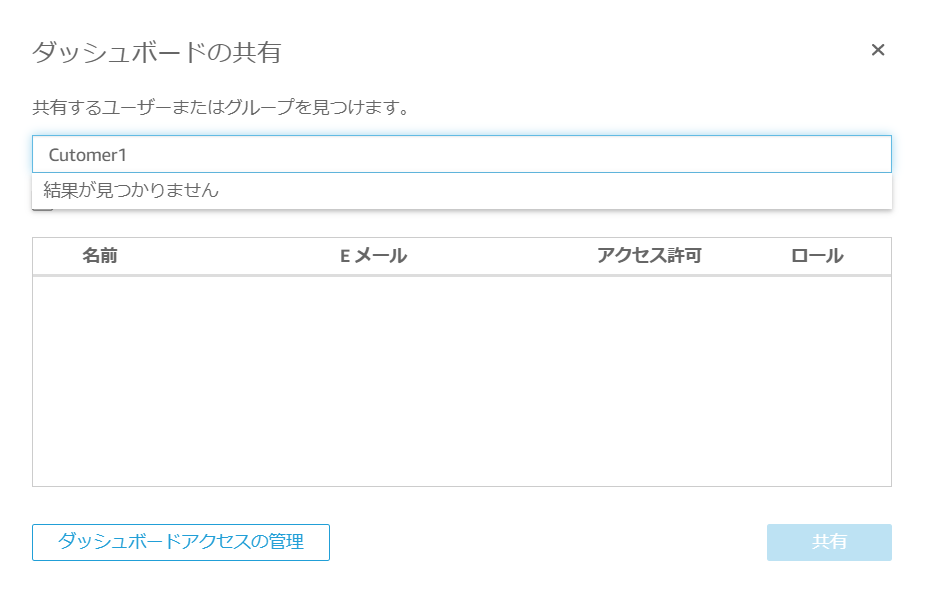This screenshot has height=591, width=926.
Task: Click the アクセス許可 column header
Action: pos(648,255)
